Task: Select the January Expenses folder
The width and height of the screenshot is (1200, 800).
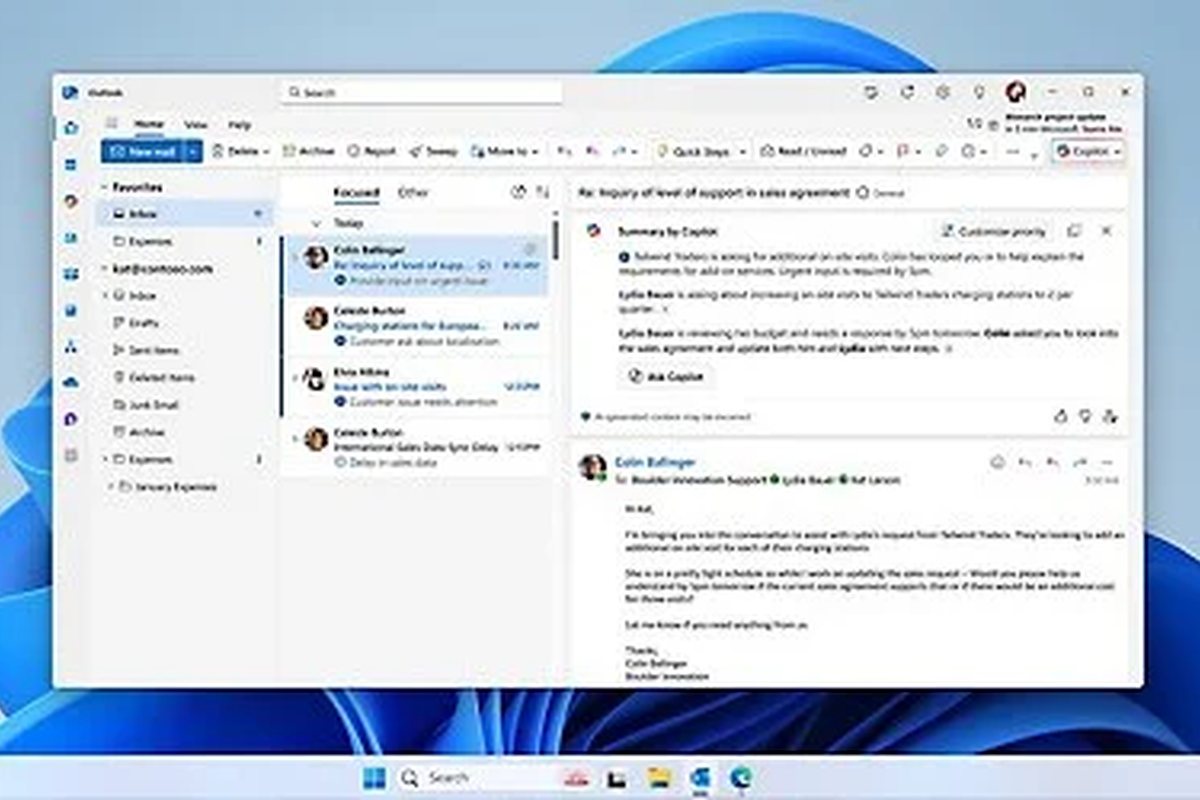Action: point(183,487)
